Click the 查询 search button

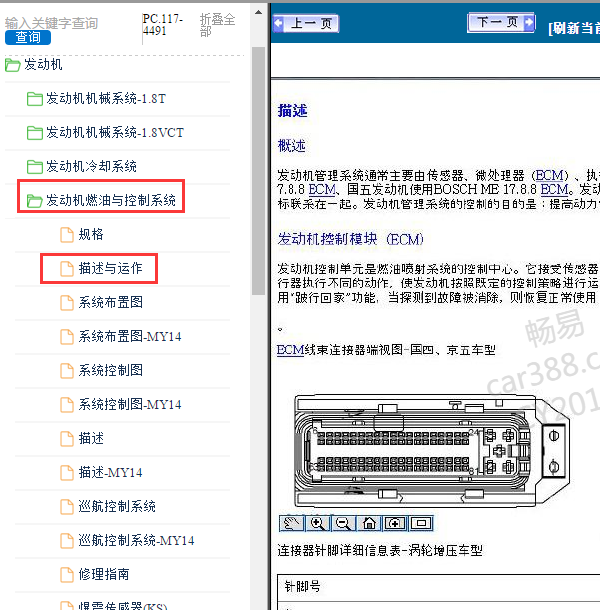[x=28, y=37]
